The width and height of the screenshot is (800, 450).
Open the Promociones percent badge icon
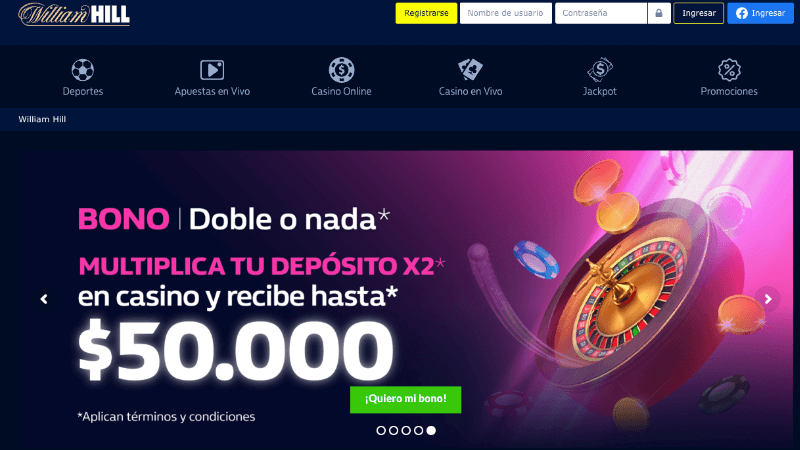click(729, 70)
